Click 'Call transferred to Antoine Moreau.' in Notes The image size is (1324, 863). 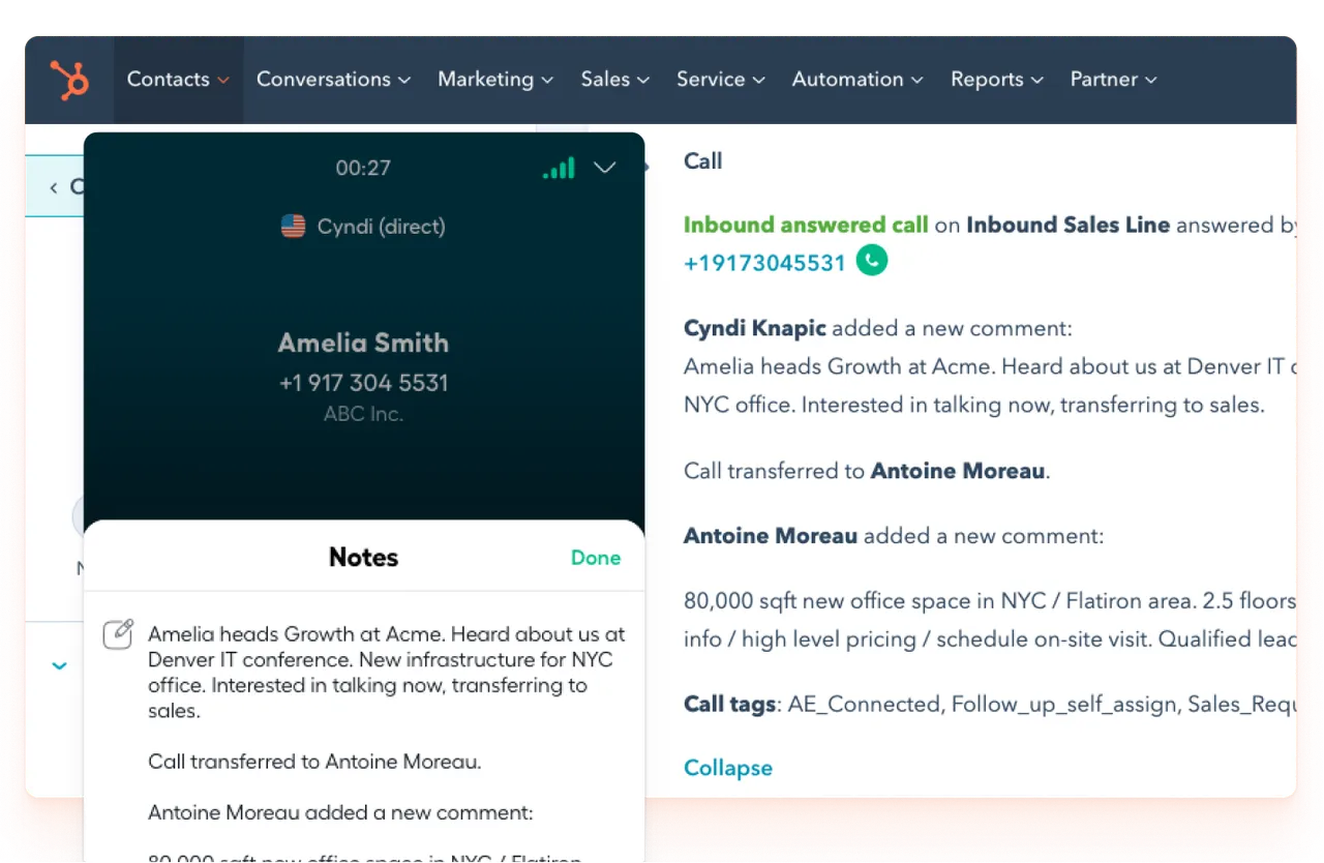click(315, 762)
